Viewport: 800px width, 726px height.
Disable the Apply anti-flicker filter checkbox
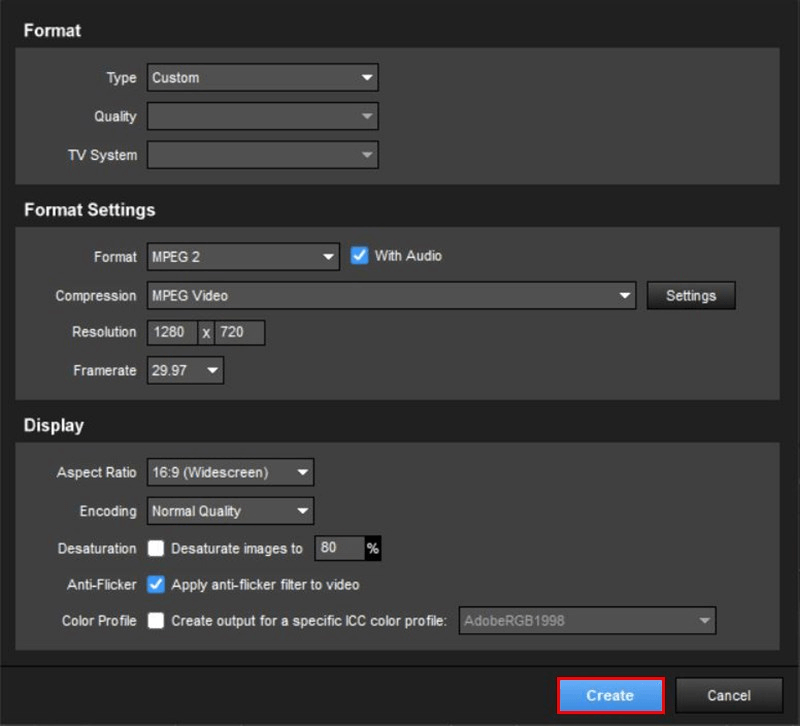pos(156,584)
